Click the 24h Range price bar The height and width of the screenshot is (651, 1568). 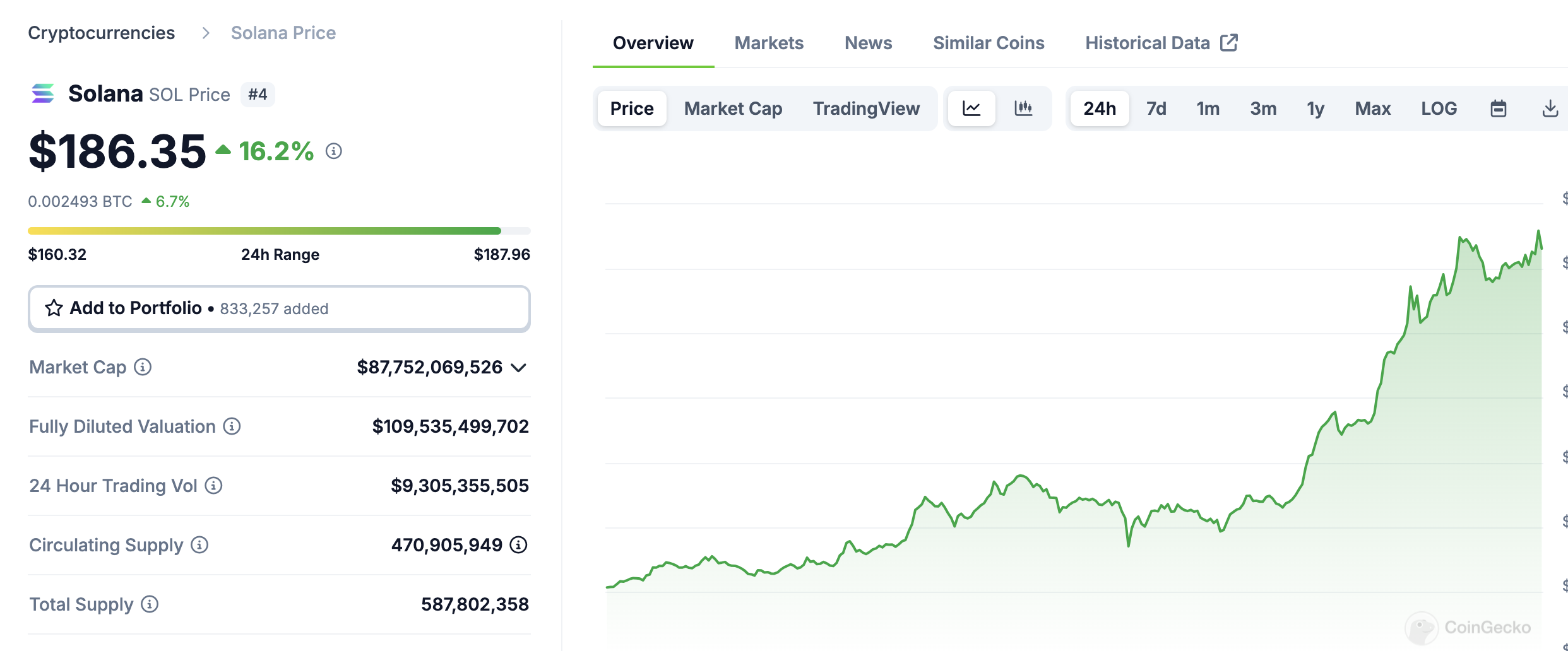coord(279,231)
